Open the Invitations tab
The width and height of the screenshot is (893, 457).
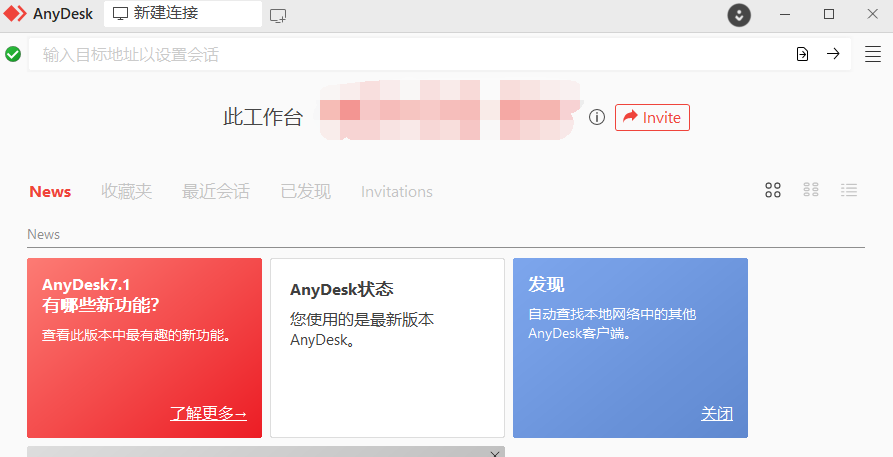coord(397,191)
